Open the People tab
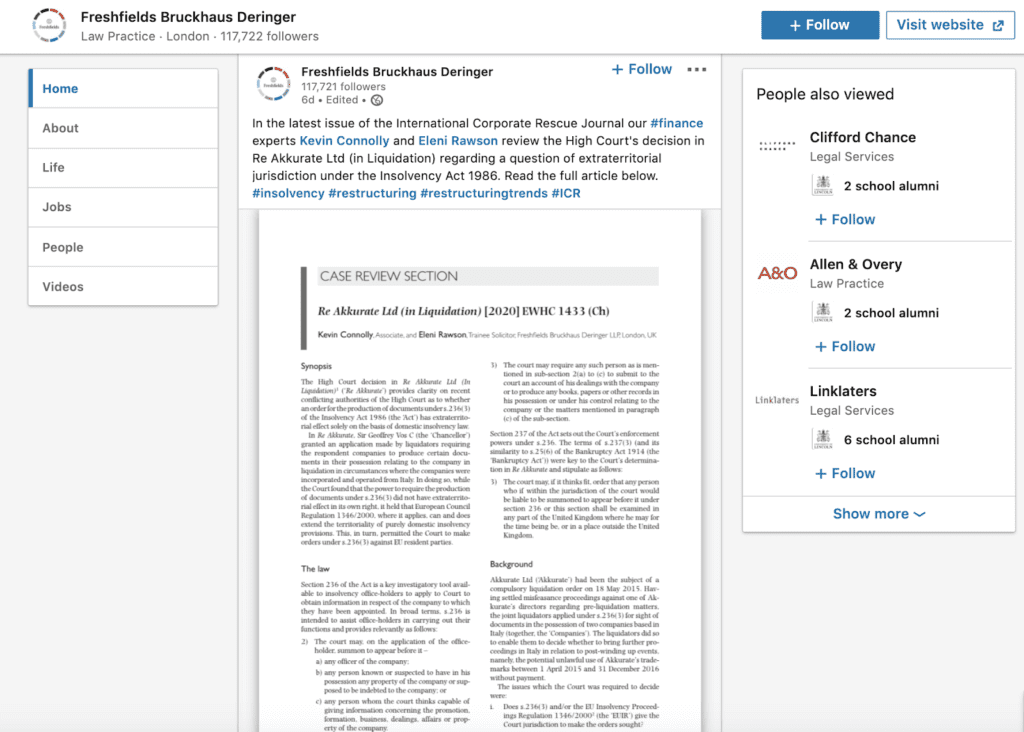 (123, 247)
